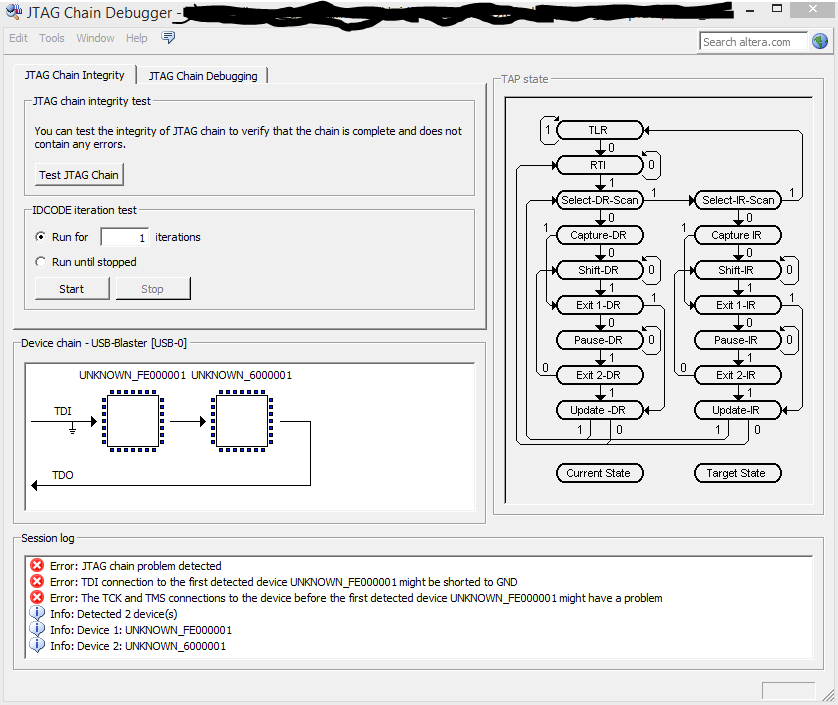Click the Capture-DR state
The image size is (838, 705).
click(x=599, y=235)
